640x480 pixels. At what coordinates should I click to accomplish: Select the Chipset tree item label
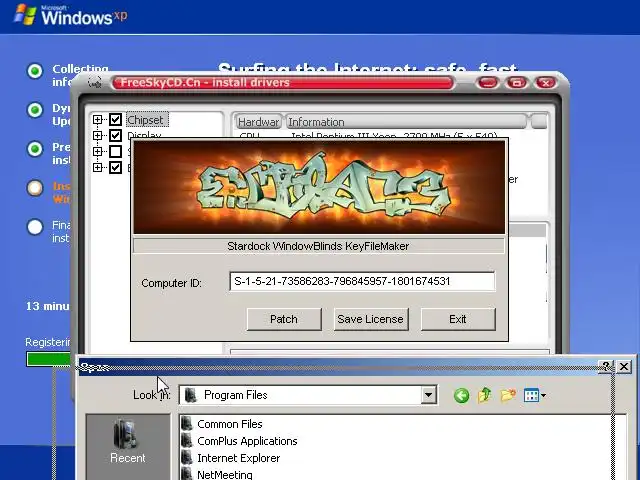click(x=146, y=120)
